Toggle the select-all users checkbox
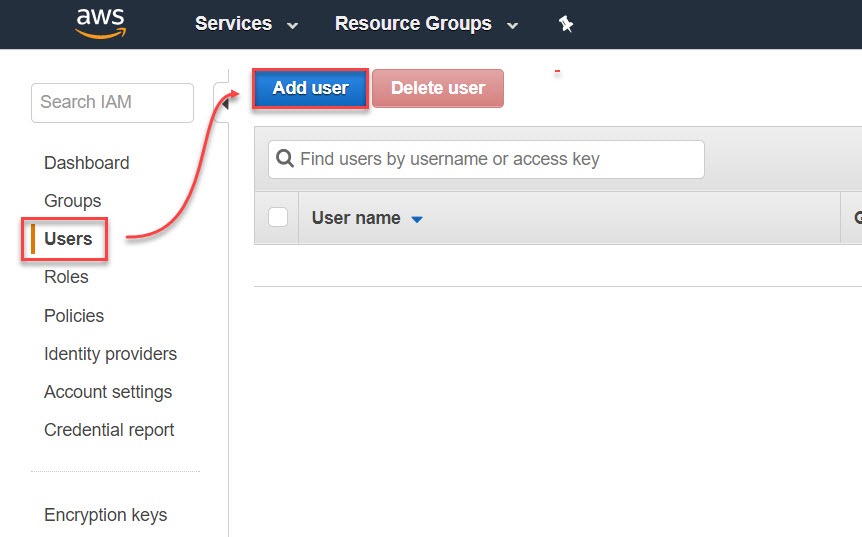Image resolution: width=862 pixels, height=537 pixels. pyautogui.click(x=278, y=217)
